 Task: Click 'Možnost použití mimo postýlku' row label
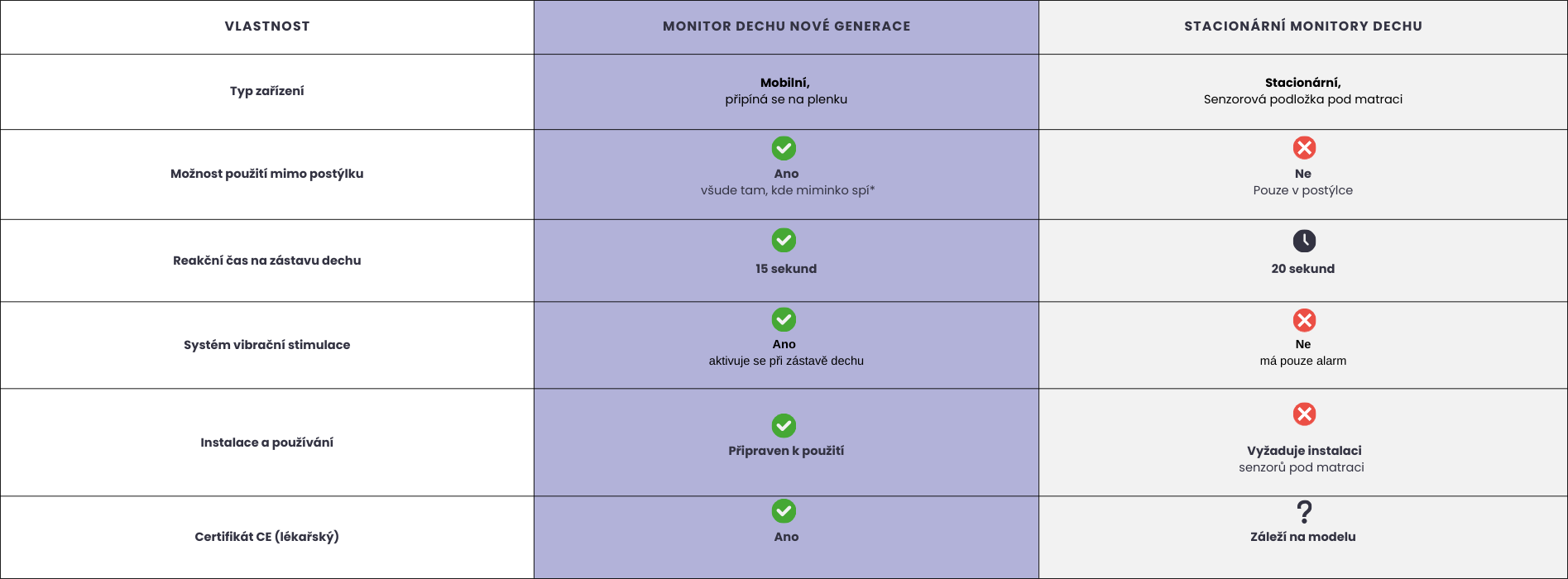[x=267, y=174]
